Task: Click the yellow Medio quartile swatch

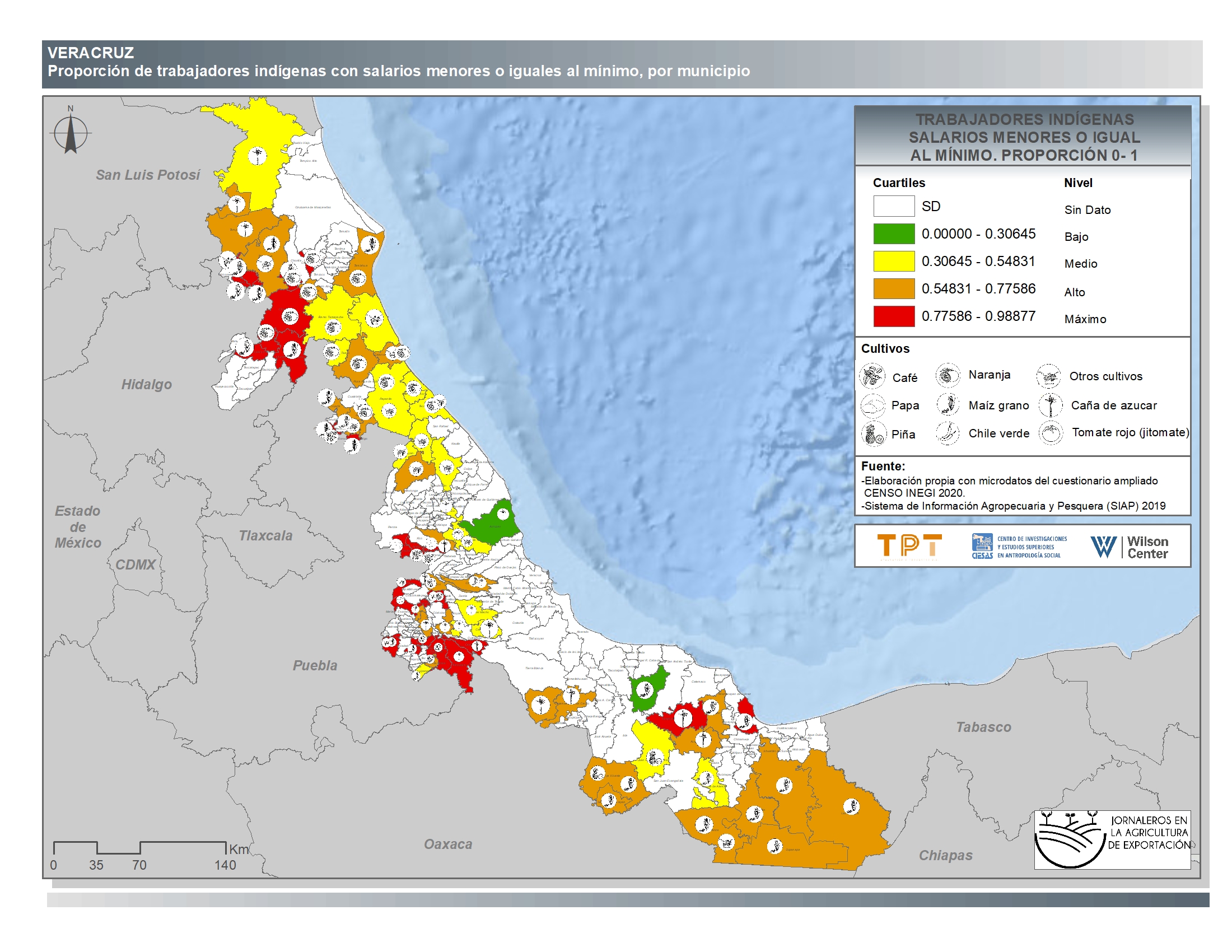Action: tap(894, 261)
